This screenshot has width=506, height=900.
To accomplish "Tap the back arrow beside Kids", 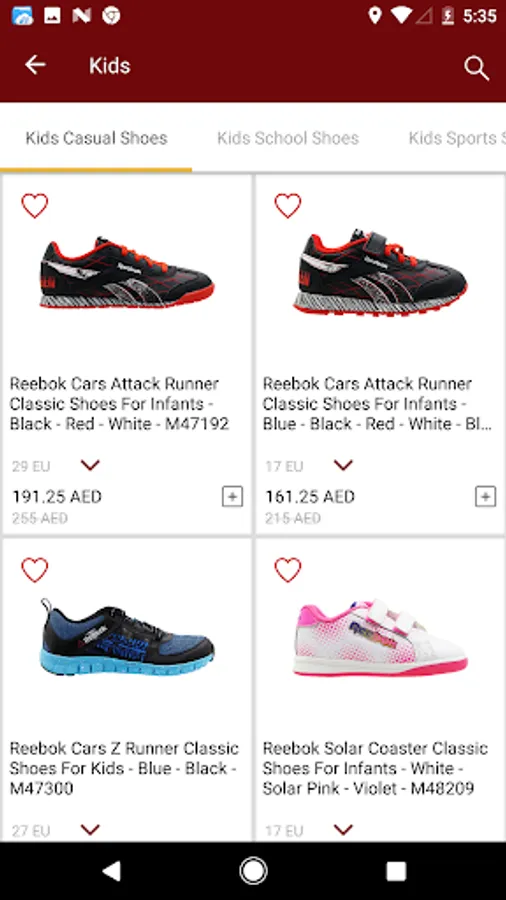I will [x=35, y=65].
